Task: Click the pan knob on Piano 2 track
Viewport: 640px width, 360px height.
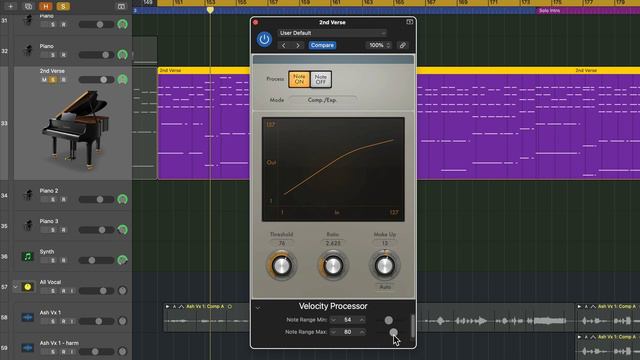Action: pyautogui.click(x=122, y=199)
